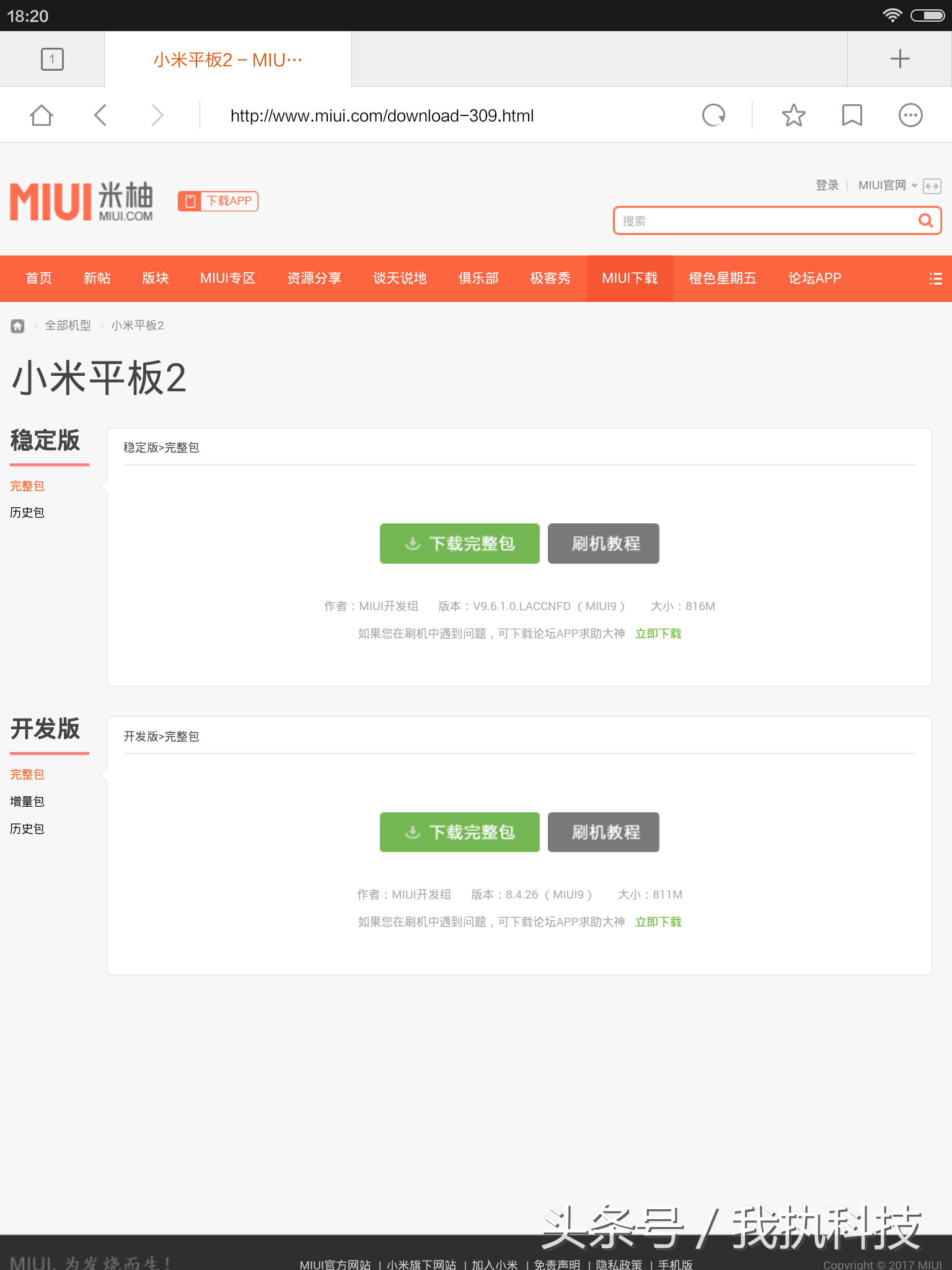Open 免责声明 footer link

557,1264
